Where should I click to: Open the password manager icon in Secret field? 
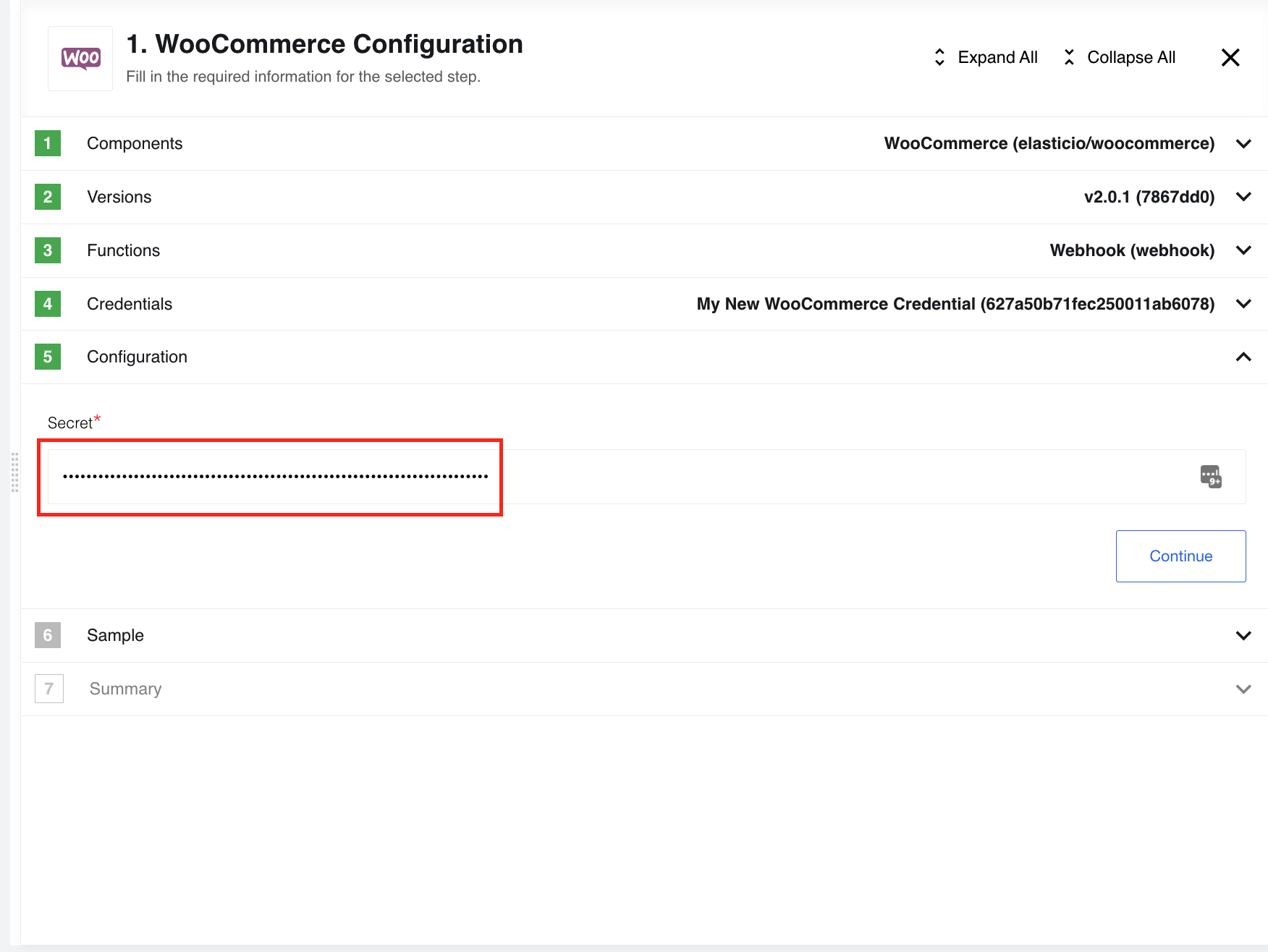(1211, 477)
